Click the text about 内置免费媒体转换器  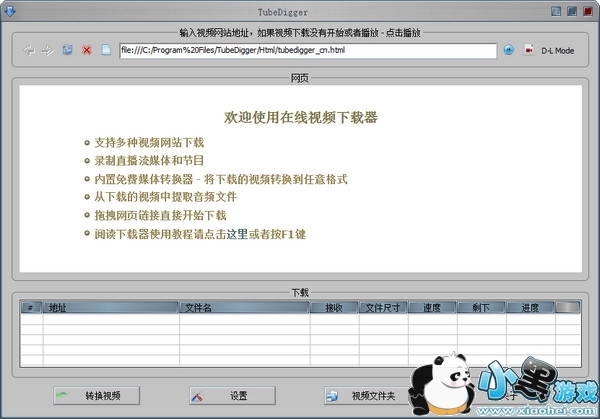tap(221, 179)
